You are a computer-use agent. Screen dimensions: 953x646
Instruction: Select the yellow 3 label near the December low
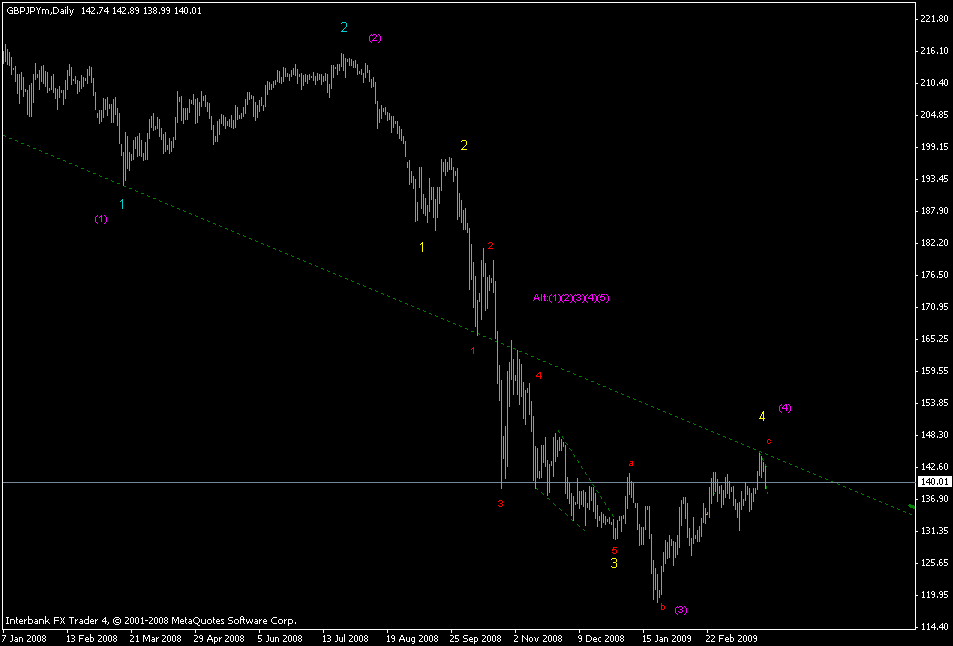pyautogui.click(x=613, y=564)
